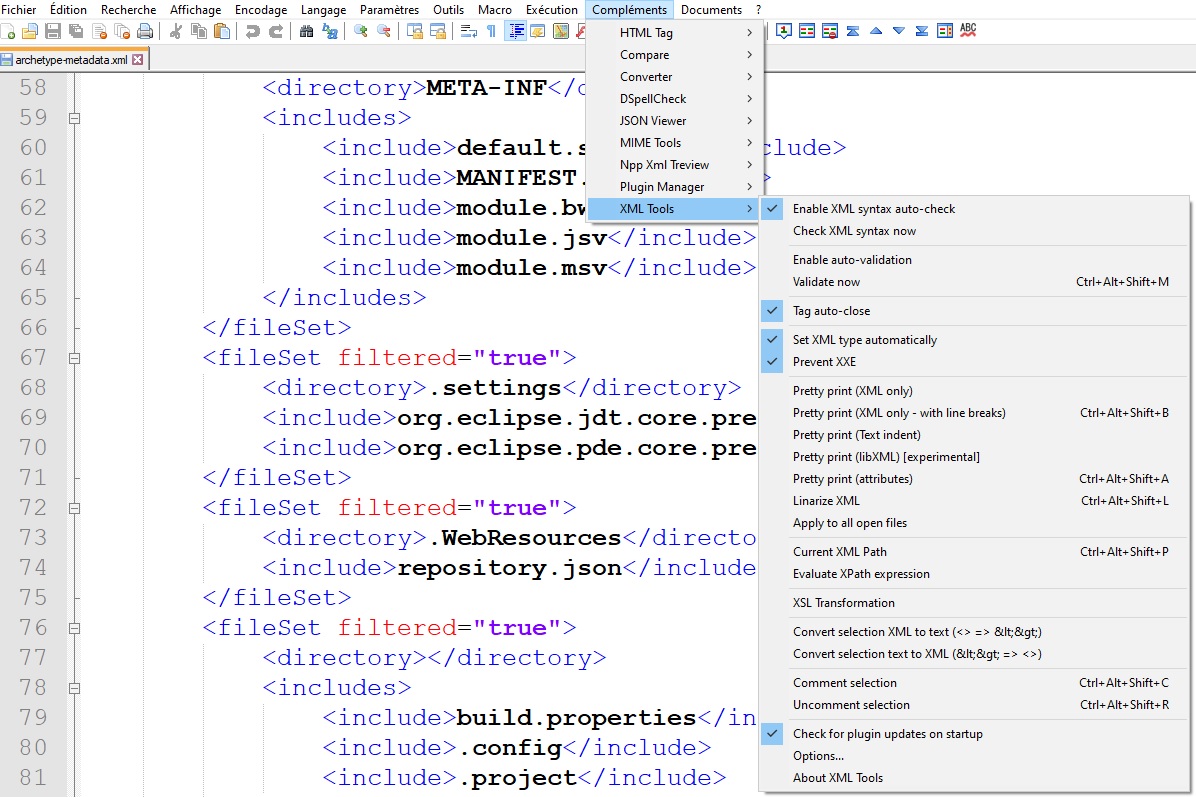Select the Print toolbar icon

[x=145, y=32]
